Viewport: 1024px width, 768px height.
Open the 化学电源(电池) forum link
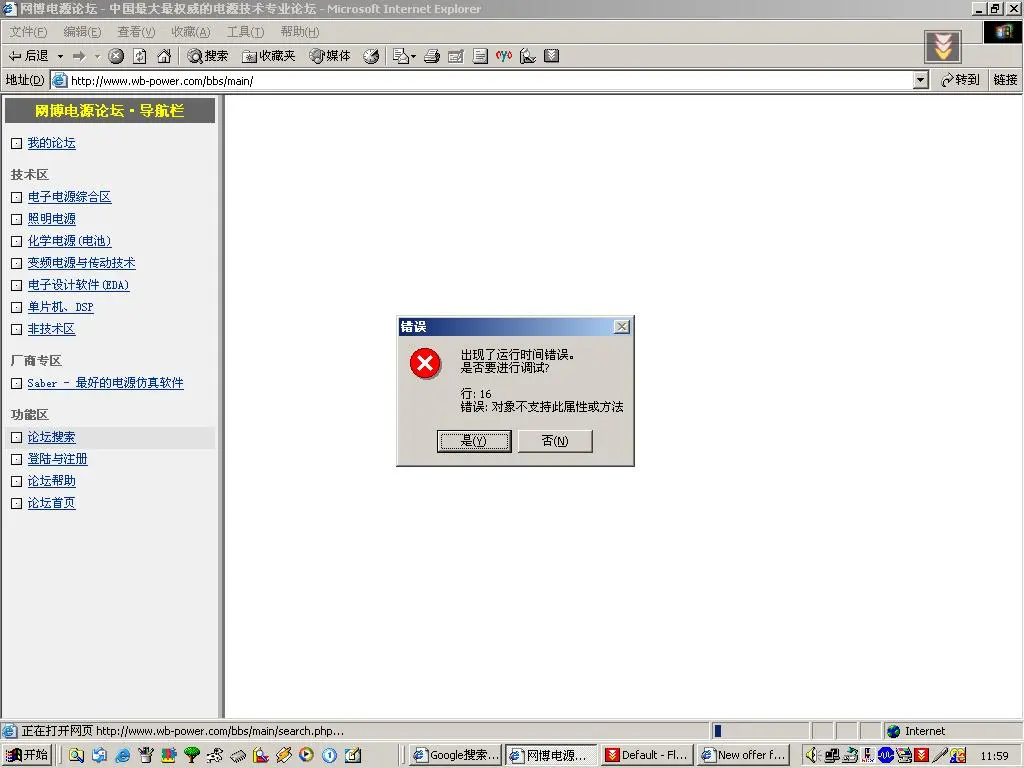[69, 241]
